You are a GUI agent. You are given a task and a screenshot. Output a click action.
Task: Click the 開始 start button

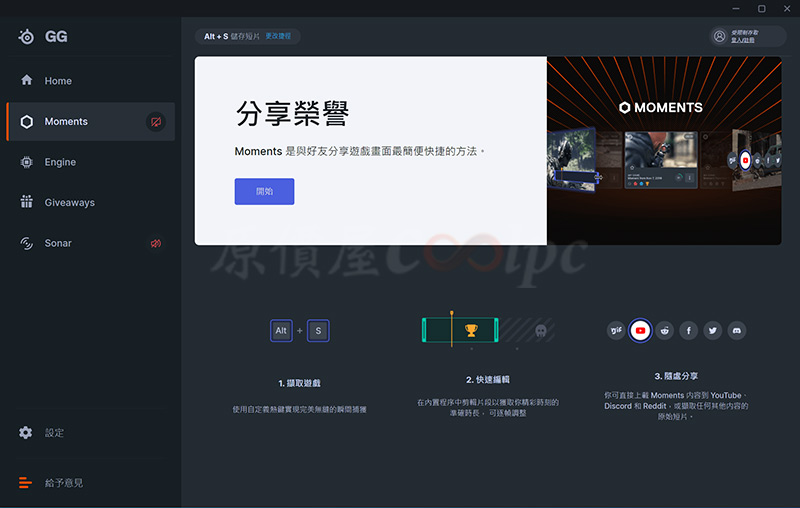coord(264,191)
